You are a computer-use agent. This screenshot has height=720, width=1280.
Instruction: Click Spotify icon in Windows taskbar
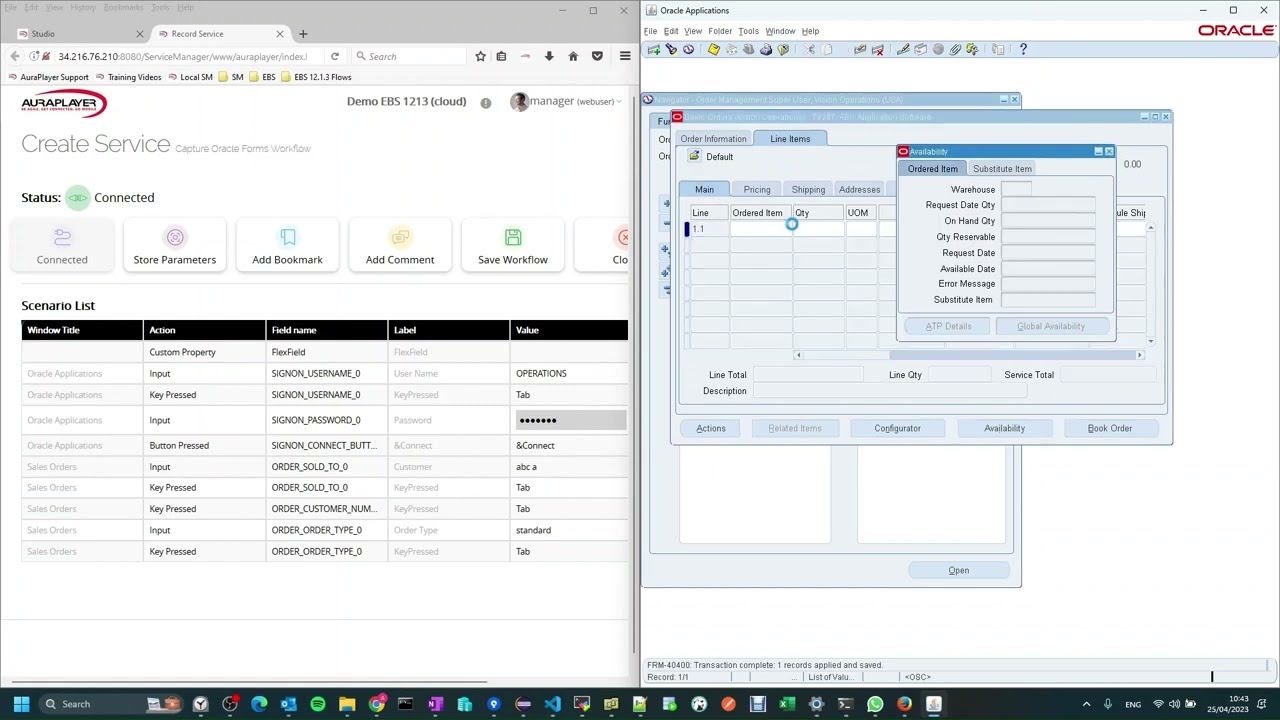point(317,704)
